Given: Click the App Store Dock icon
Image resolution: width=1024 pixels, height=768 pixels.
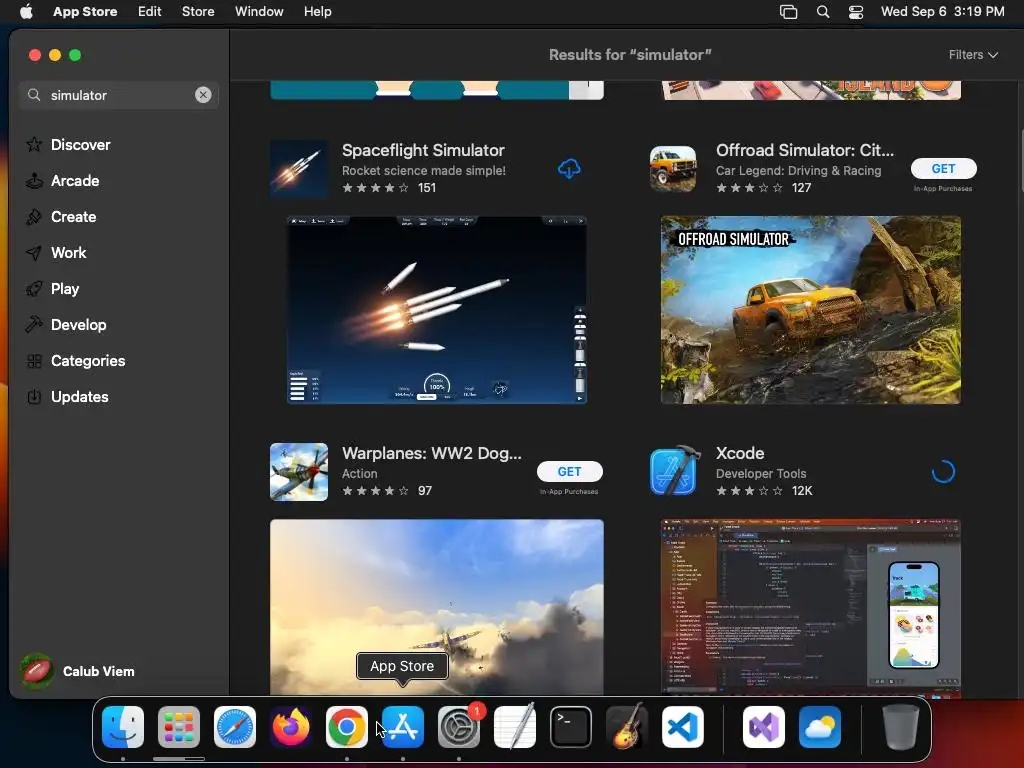Looking at the screenshot, I should [403, 727].
